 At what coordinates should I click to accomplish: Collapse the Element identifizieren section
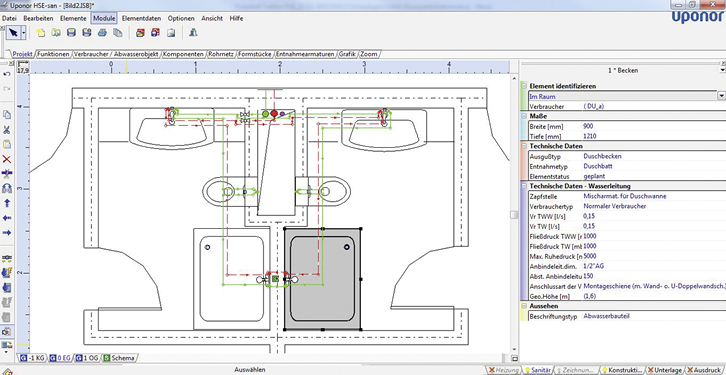524,86
